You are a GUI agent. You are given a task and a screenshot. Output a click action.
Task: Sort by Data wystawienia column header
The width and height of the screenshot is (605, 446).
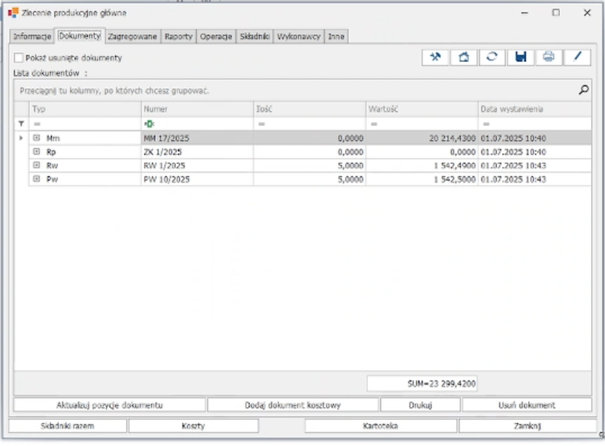(534, 109)
